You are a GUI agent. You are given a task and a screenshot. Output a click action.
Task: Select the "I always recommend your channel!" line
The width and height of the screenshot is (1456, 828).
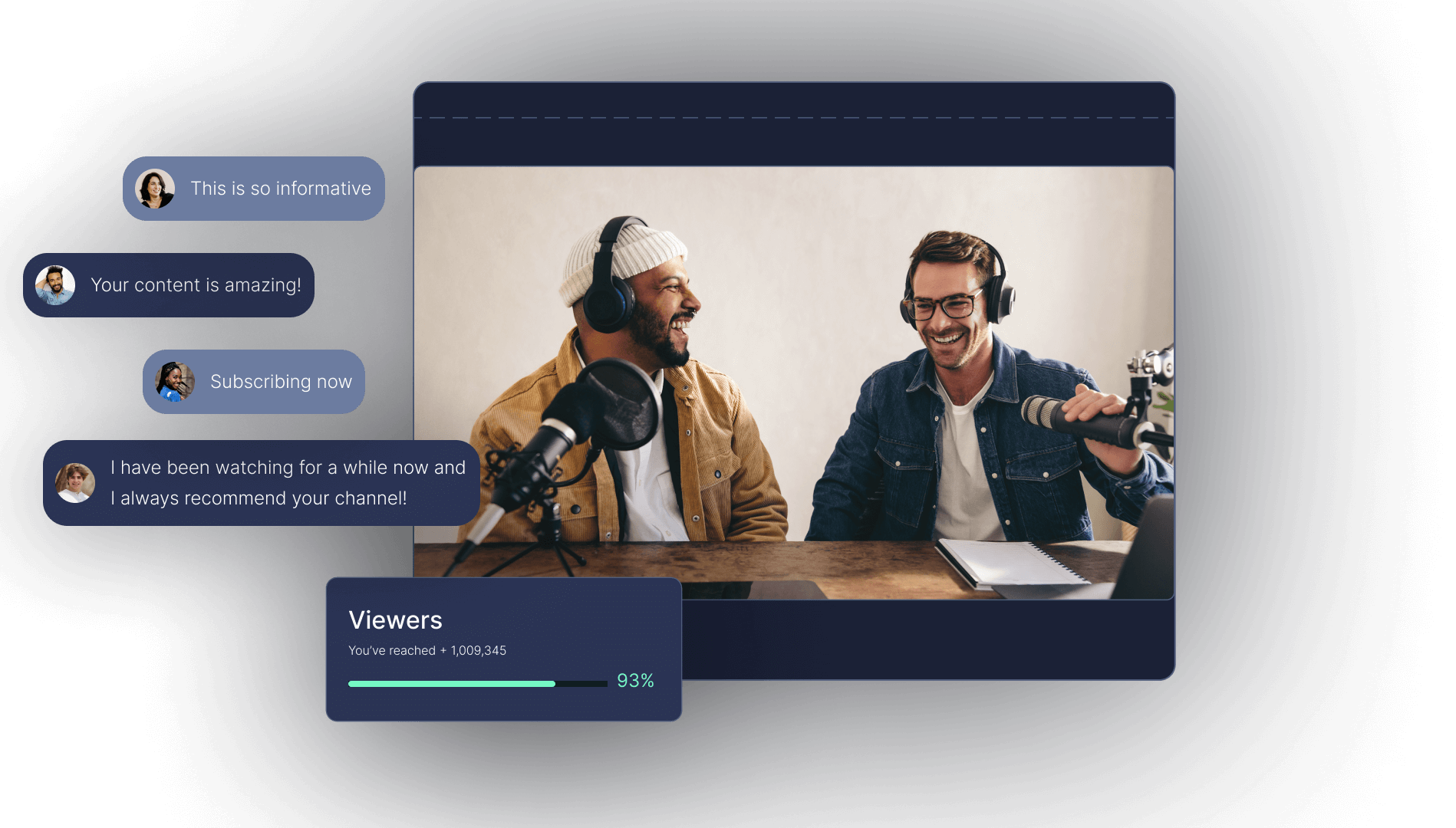pyautogui.click(x=259, y=498)
